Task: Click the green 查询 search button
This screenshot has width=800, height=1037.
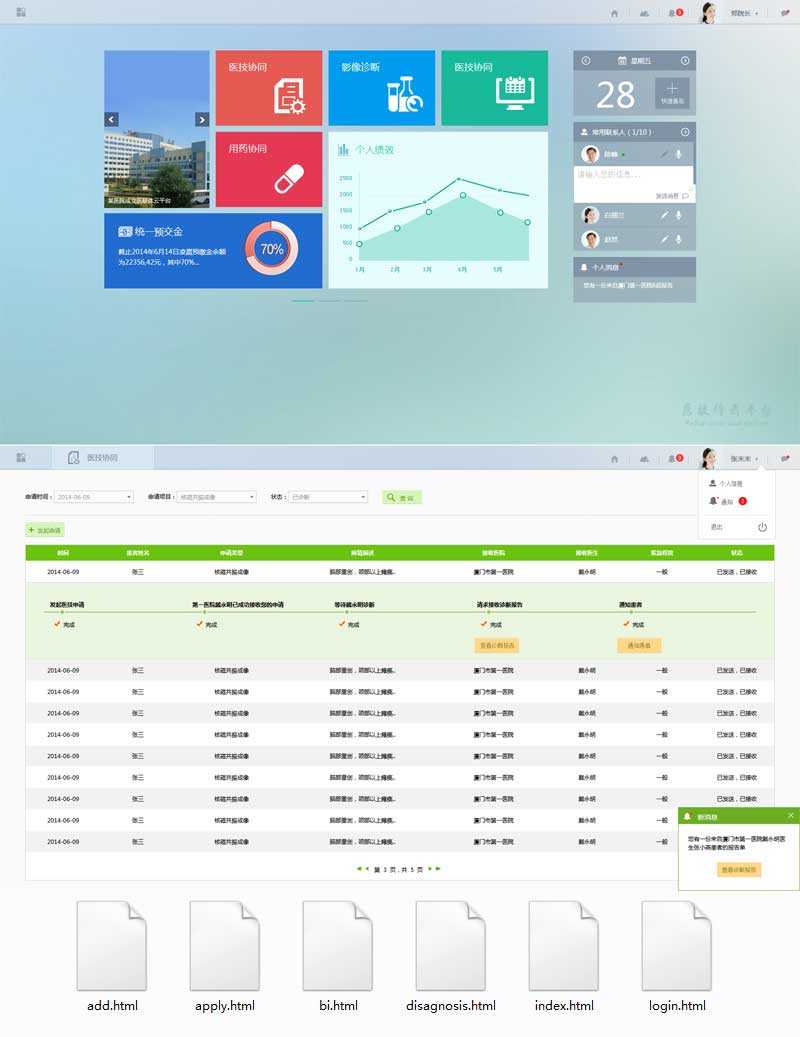Action: 402,497
